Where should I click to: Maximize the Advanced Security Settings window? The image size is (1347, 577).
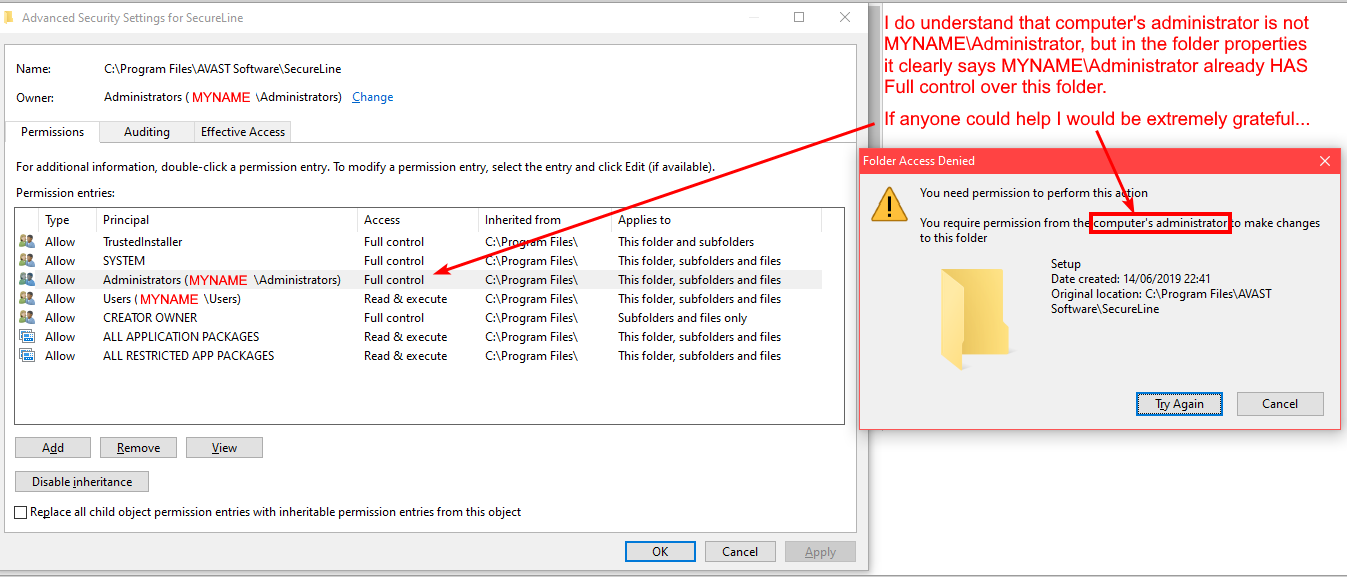click(799, 17)
